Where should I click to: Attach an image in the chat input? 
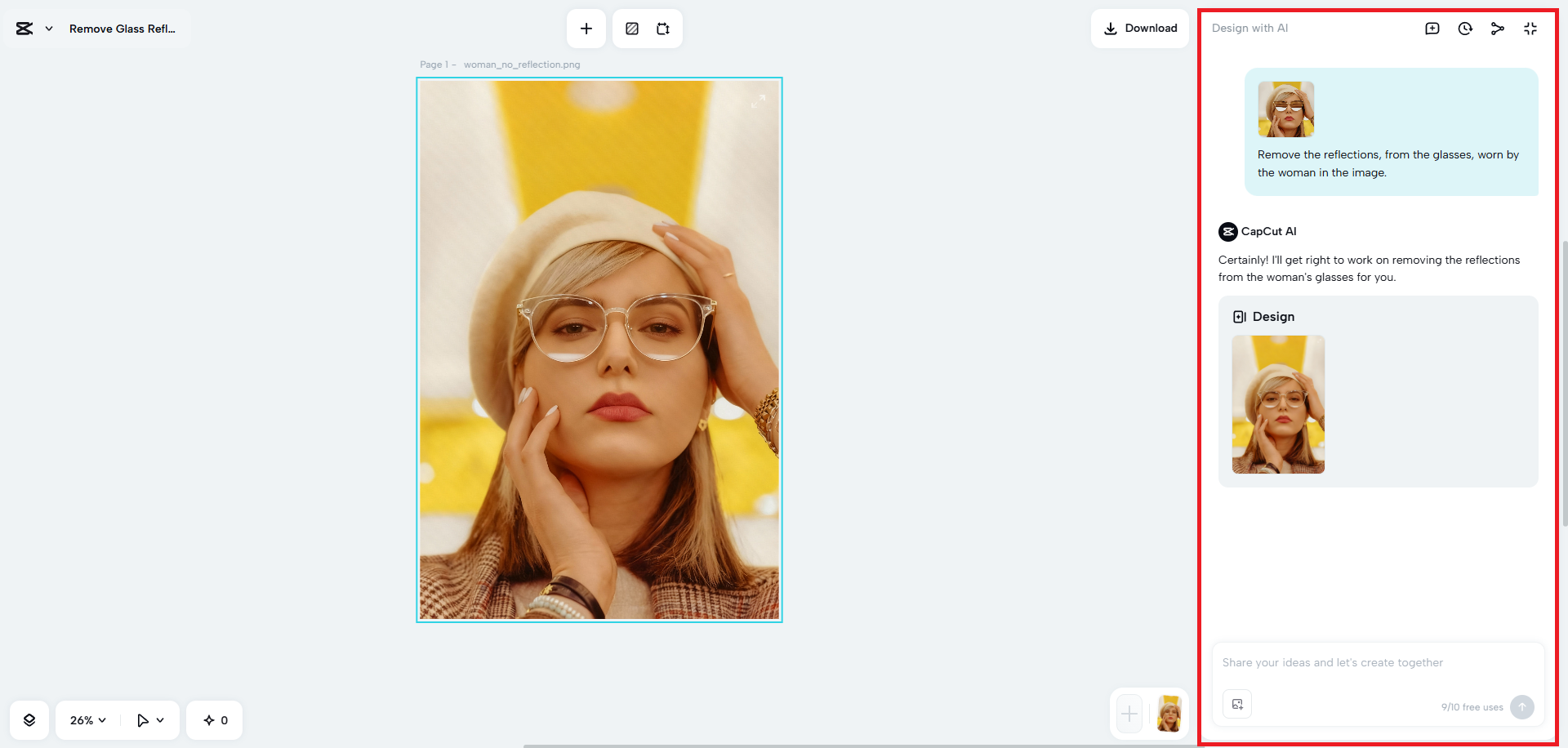pyautogui.click(x=1237, y=703)
